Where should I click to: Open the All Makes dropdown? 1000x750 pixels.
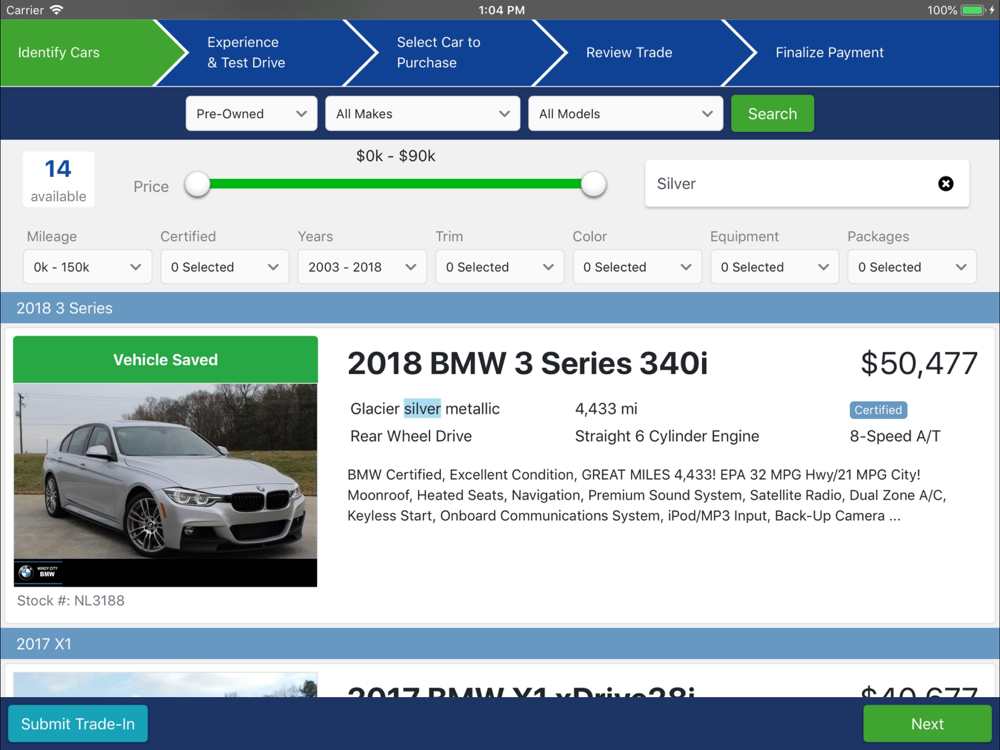[x=423, y=114]
